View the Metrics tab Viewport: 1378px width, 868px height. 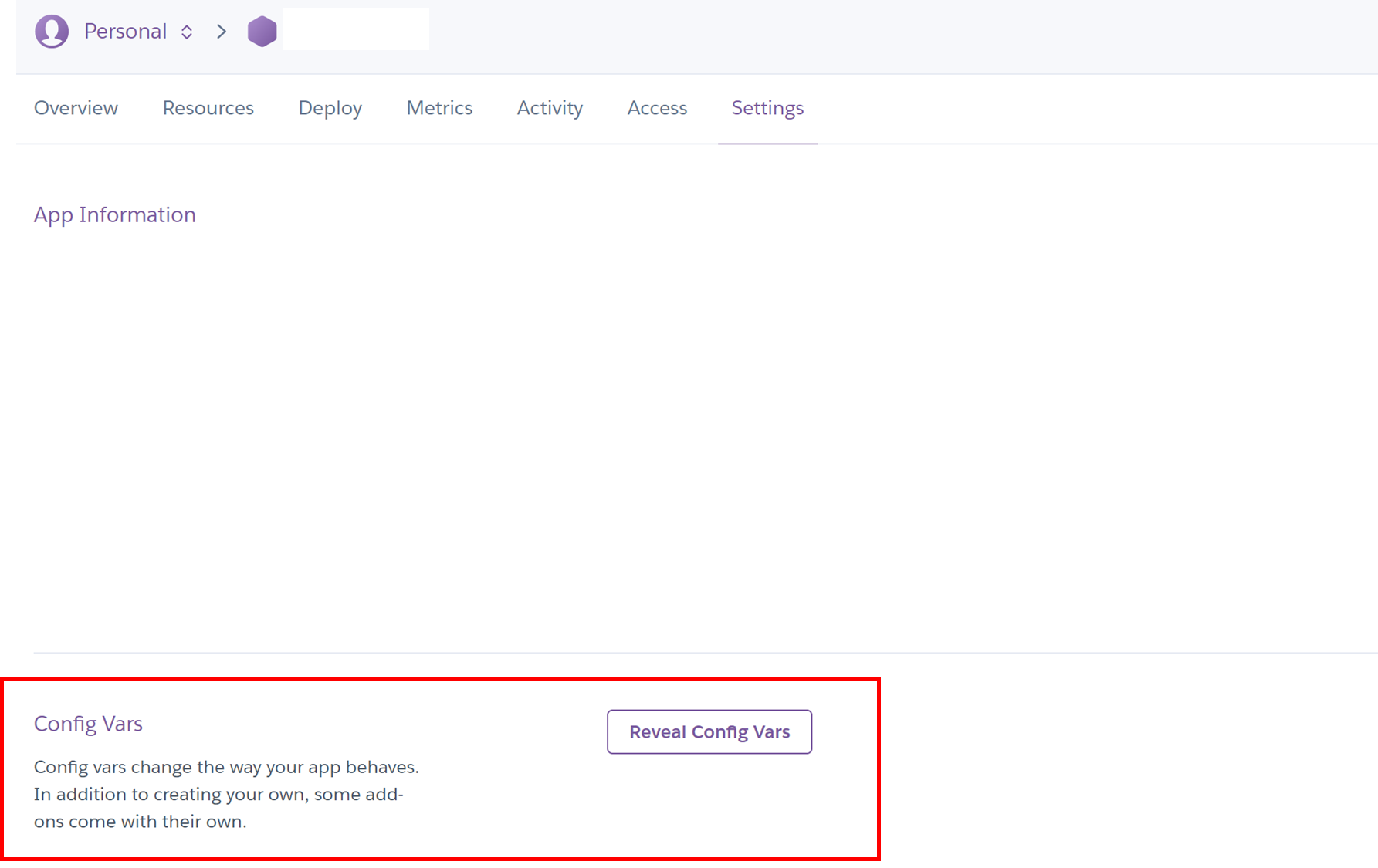[439, 108]
